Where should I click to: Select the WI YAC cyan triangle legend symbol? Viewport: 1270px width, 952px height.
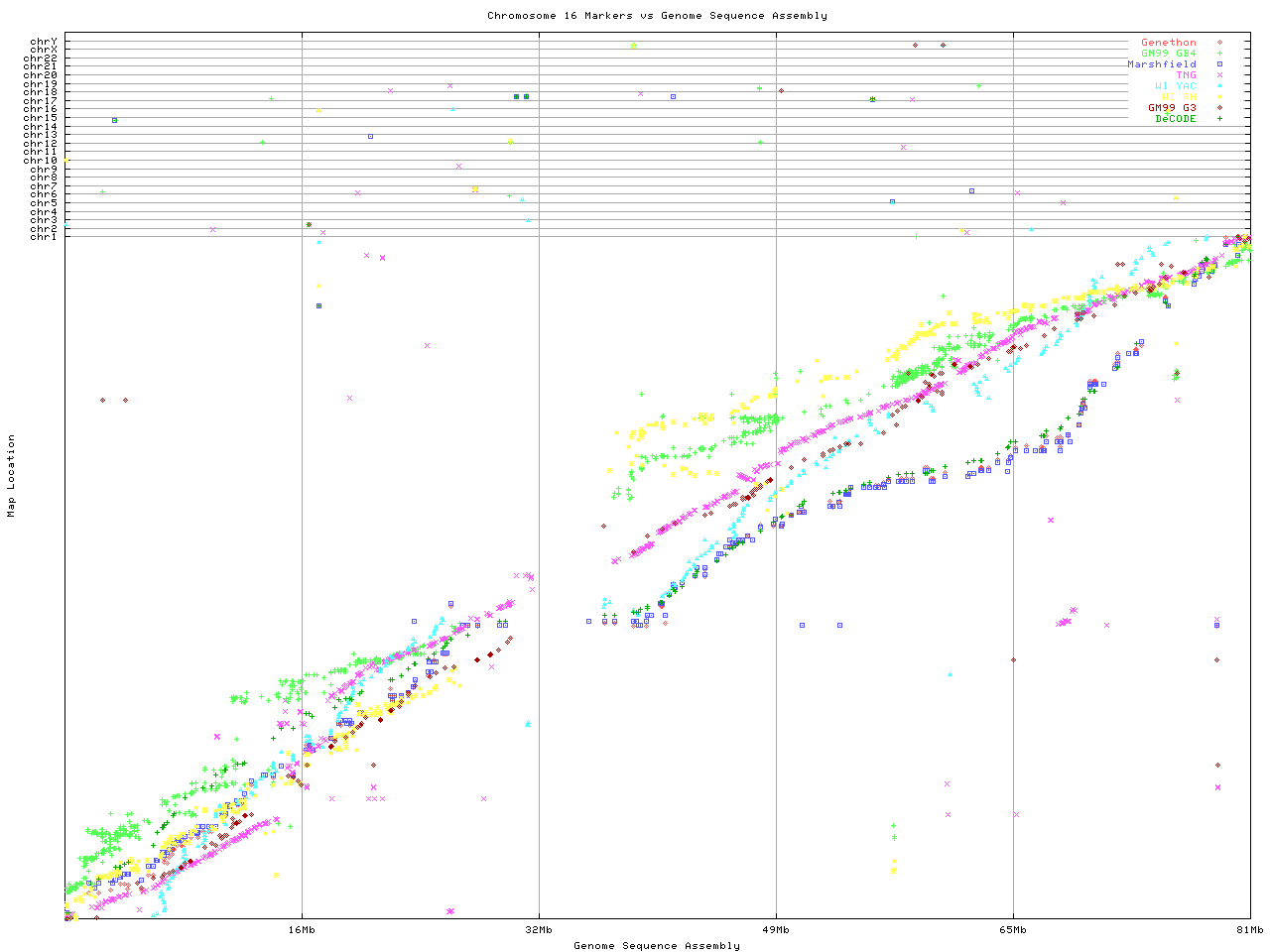tap(1218, 86)
